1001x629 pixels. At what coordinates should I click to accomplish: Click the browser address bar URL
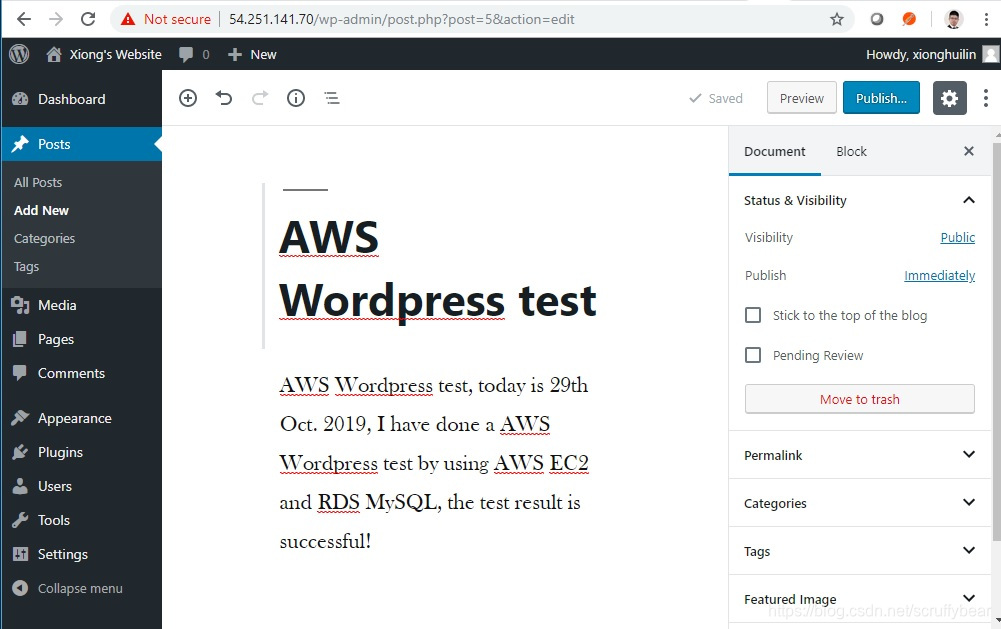coord(402,19)
